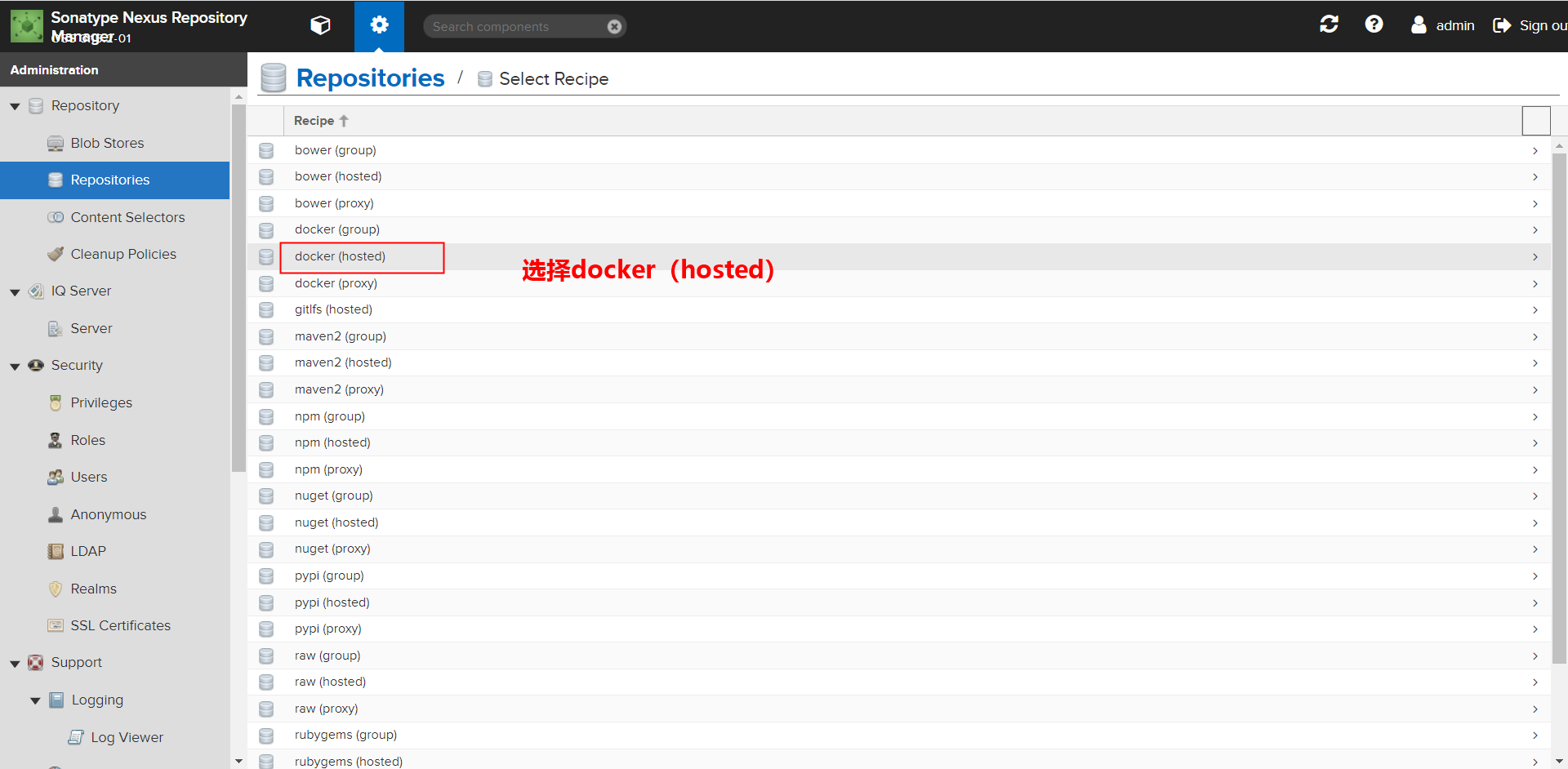The width and height of the screenshot is (1568, 769).
Task: Click the database icon beside docker (hosted)
Action: [266, 256]
